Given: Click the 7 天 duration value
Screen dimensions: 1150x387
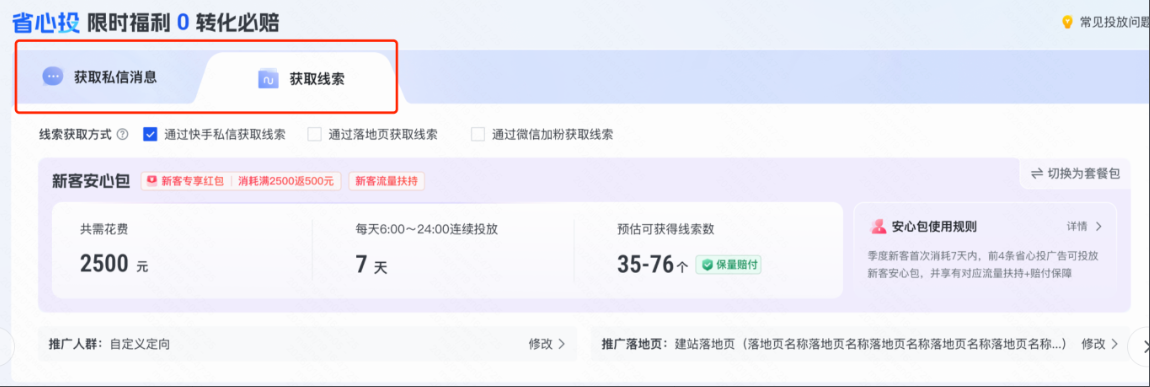Looking at the screenshot, I should click(x=371, y=265).
